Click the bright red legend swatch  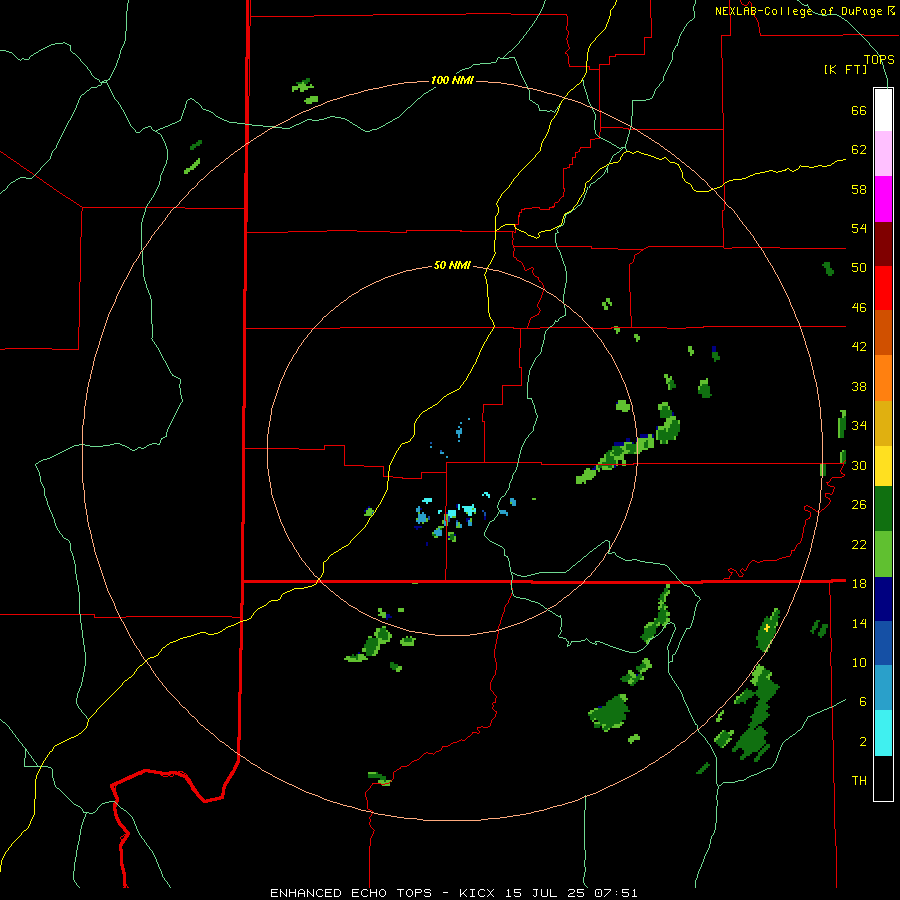pos(883,289)
